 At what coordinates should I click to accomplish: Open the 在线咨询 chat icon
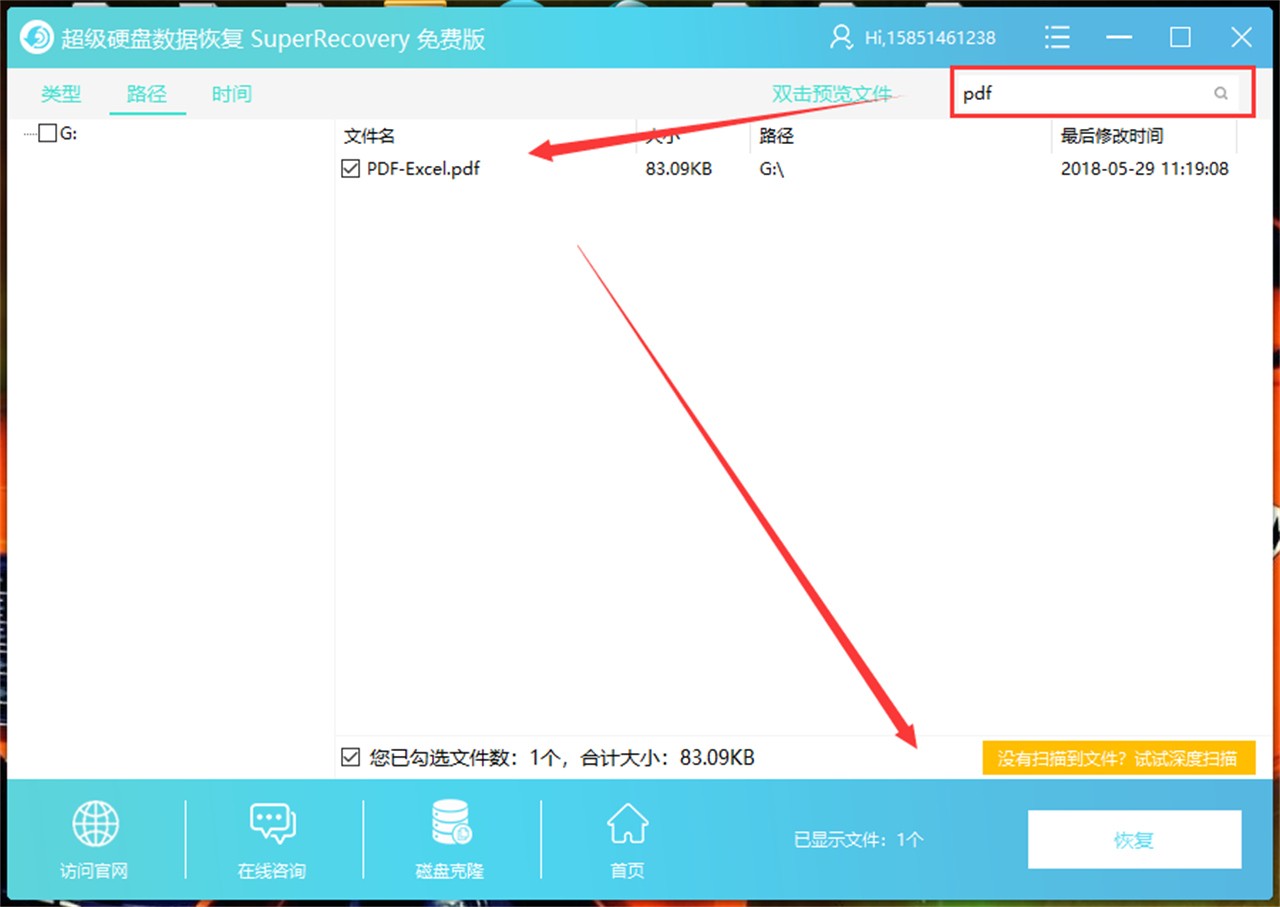click(271, 823)
